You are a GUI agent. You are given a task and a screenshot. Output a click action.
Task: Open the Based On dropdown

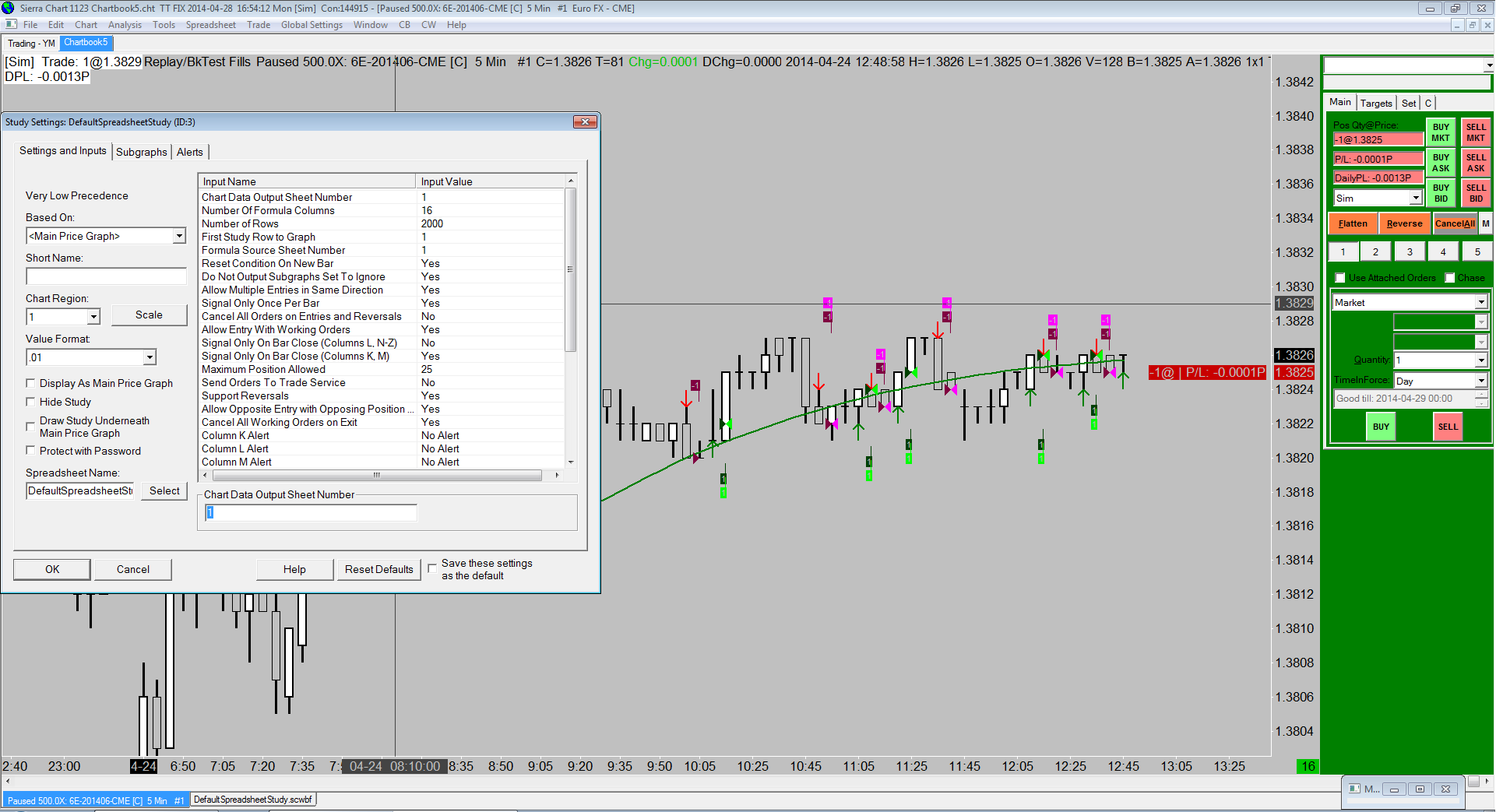click(179, 236)
